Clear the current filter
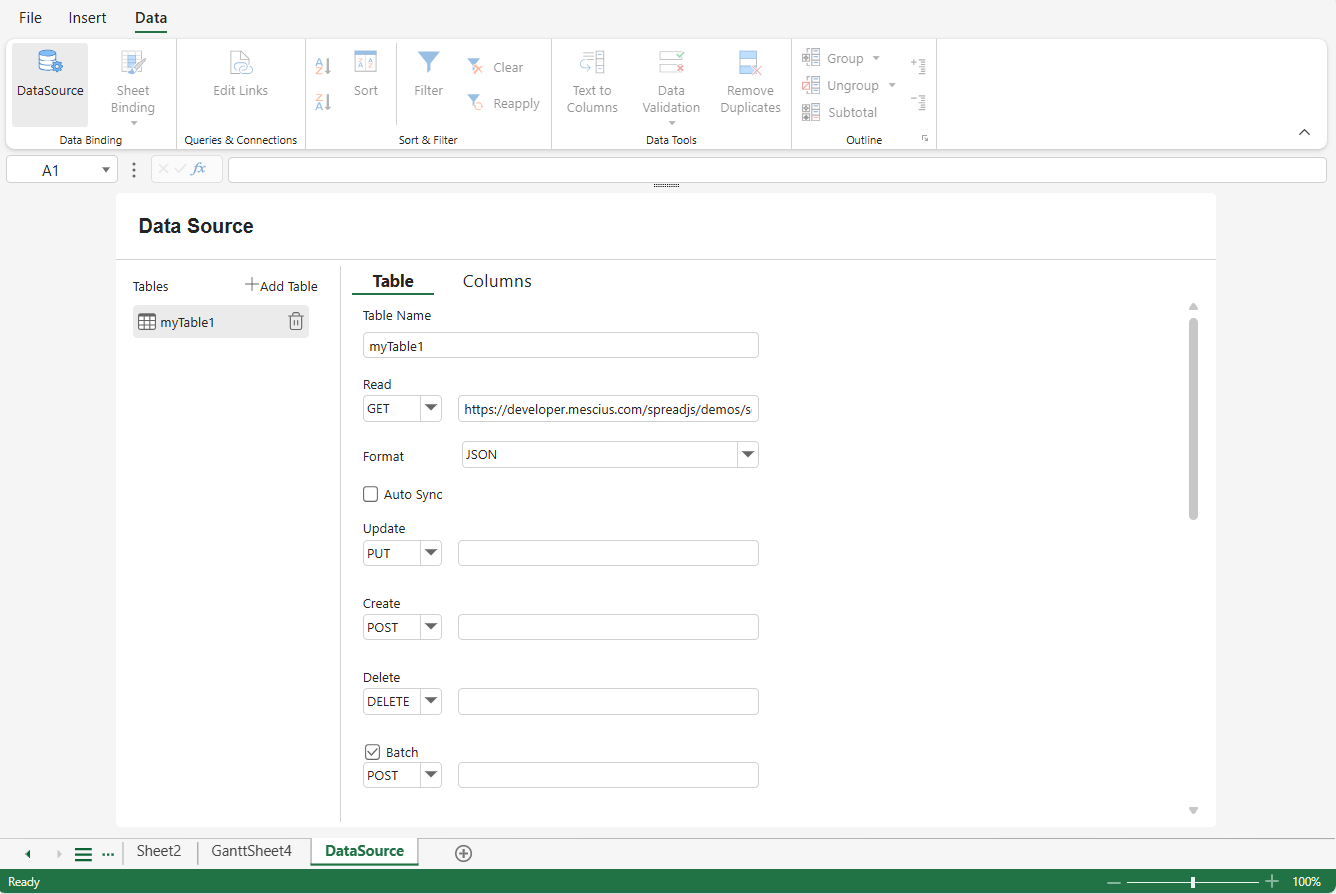This screenshot has width=1336, height=894. [495, 67]
